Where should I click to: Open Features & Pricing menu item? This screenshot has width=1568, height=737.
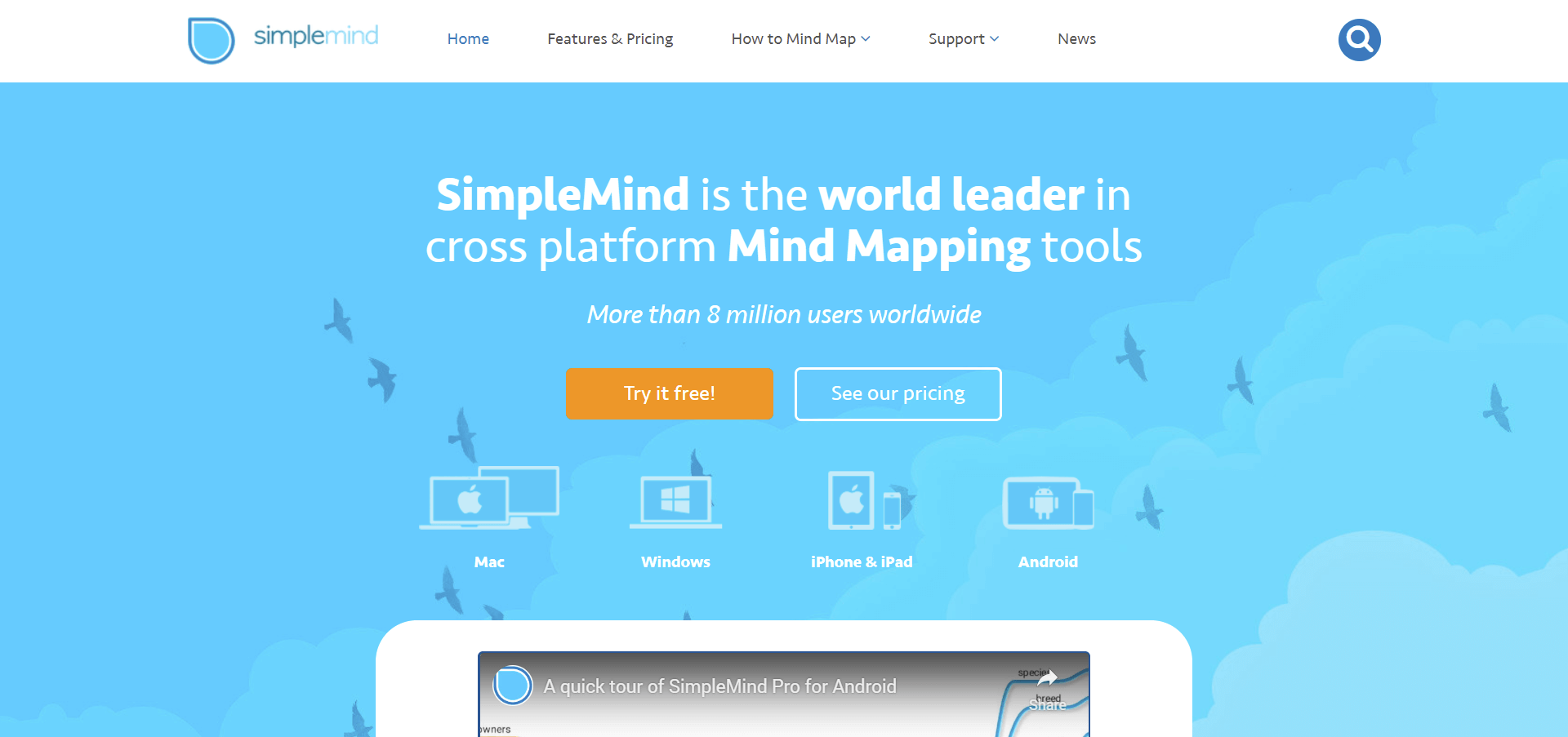pyautogui.click(x=610, y=38)
